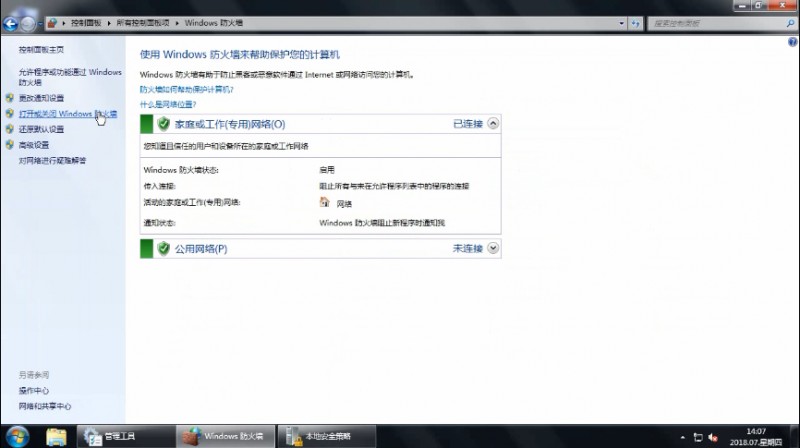Open File Explorer from taskbar

pyautogui.click(x=56, y=437)
